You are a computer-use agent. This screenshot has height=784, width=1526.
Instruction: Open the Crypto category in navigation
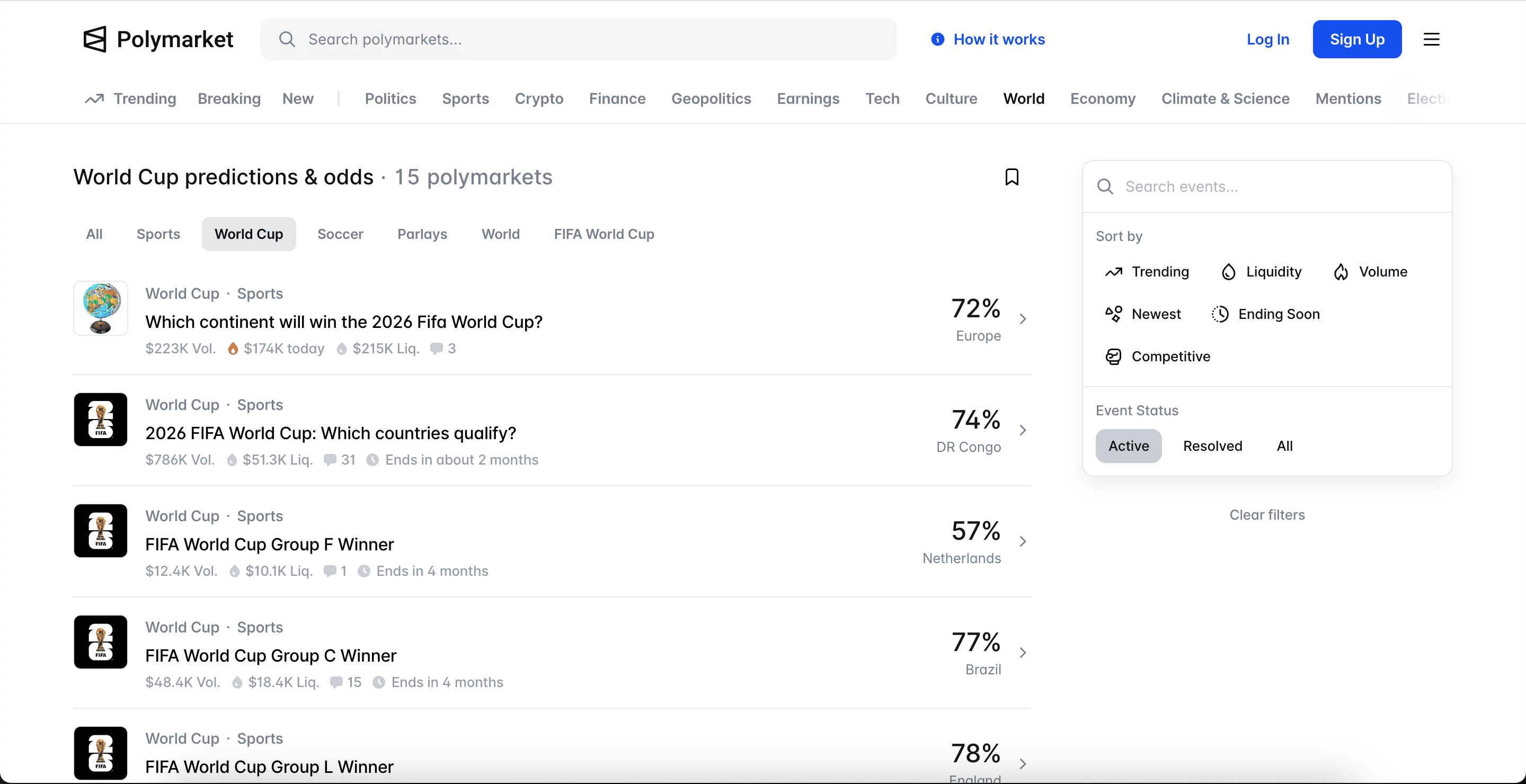[538, 99]
